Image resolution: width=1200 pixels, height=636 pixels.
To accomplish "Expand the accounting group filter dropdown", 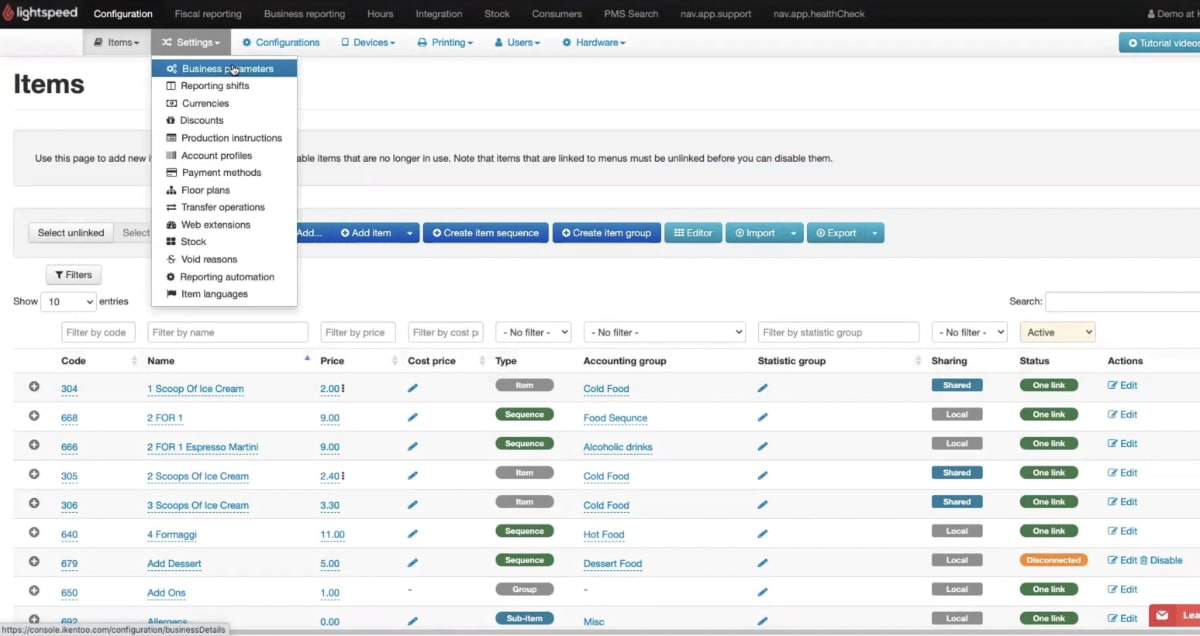I will (665, 332).
